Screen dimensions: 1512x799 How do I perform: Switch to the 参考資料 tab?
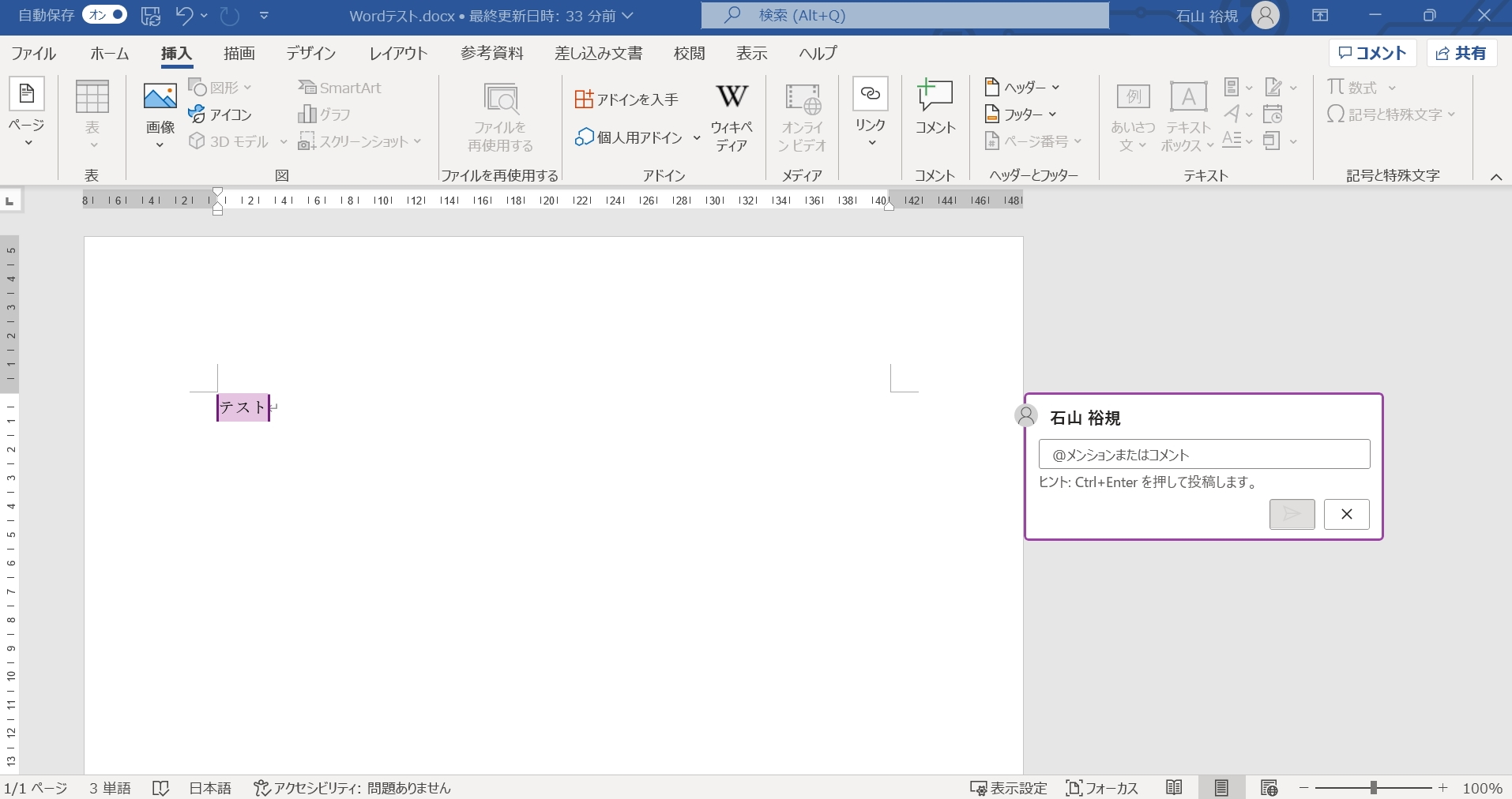tap(492, 53)
